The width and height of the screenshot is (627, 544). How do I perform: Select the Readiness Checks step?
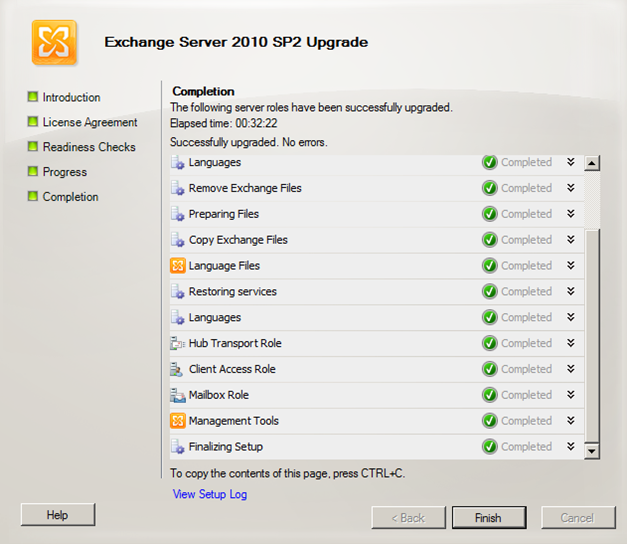[82, 147]
